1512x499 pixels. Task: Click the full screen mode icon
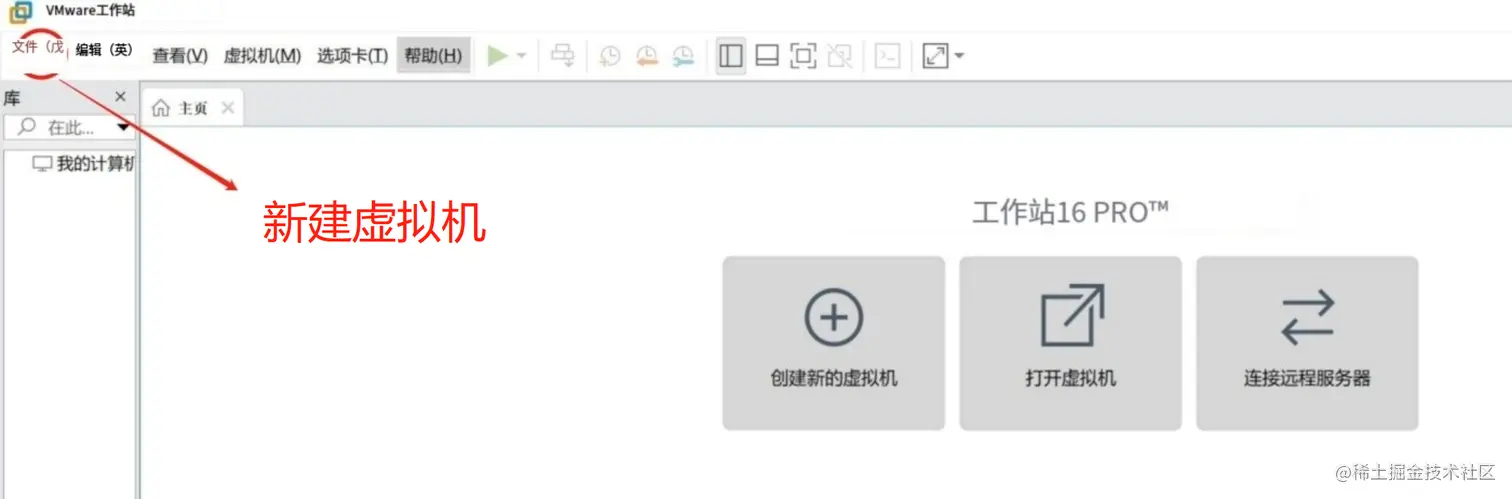[803, 56]
